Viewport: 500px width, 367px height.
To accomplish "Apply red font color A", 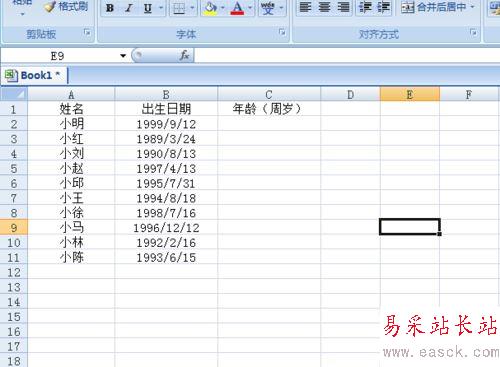I will [237, 8].
